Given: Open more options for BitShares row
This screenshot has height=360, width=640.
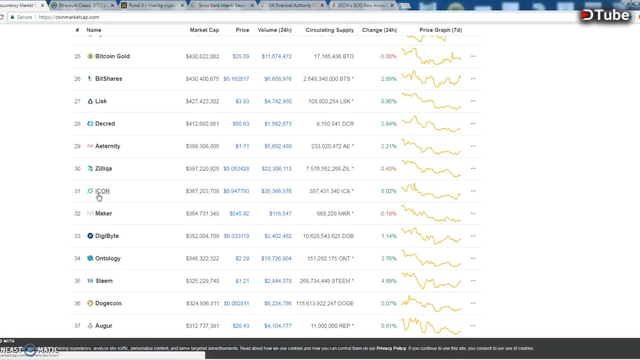Looking at the screenshot, I should 473,79.
